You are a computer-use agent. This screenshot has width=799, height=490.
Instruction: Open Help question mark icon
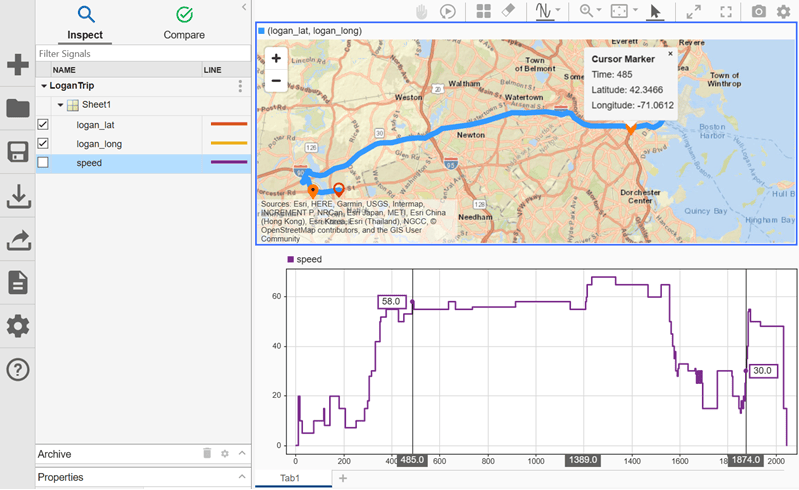coord(18,369)
